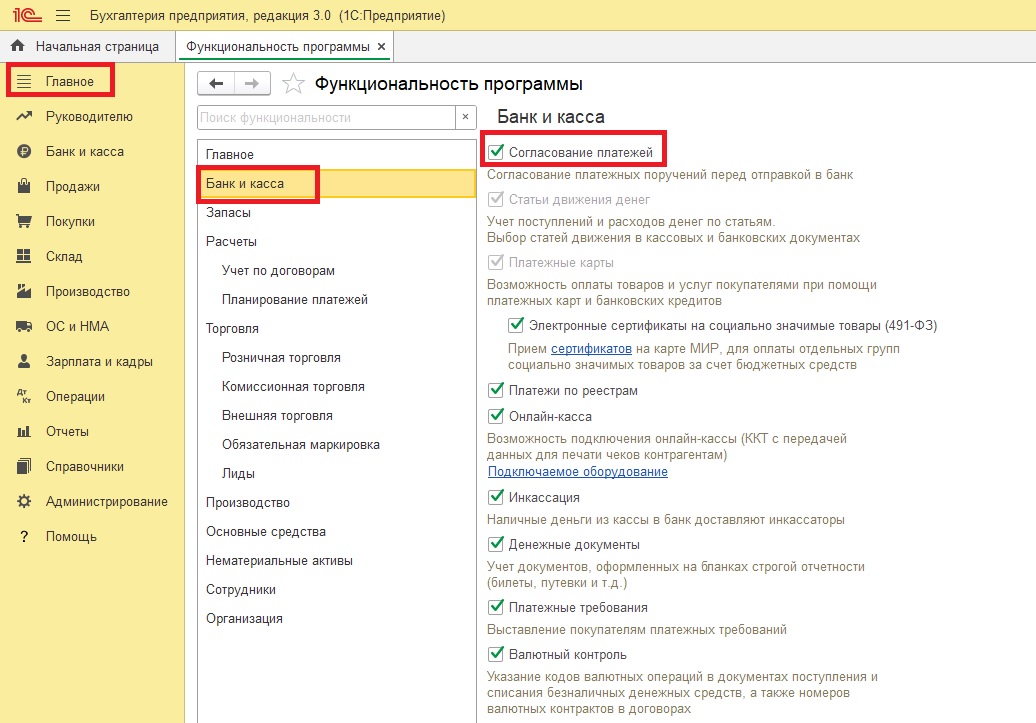This screenshot has height=723, width=1036.
Task: Click the Склад grid icon
Action: pos(24,256)
